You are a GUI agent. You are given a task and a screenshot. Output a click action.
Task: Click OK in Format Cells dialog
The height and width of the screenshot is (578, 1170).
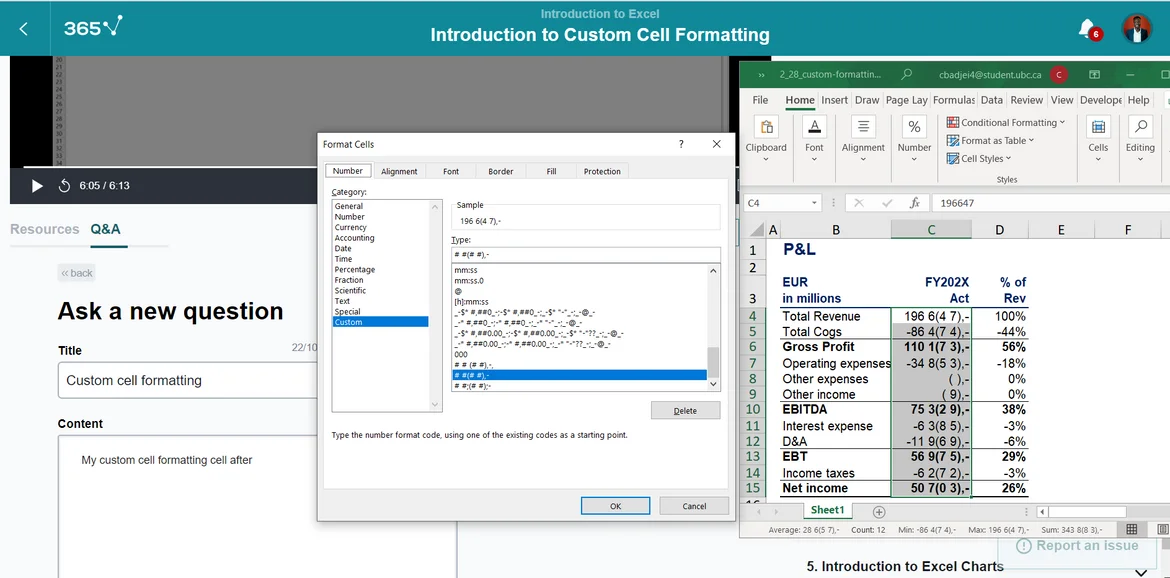pyautogui.click(x=615, y=506)
